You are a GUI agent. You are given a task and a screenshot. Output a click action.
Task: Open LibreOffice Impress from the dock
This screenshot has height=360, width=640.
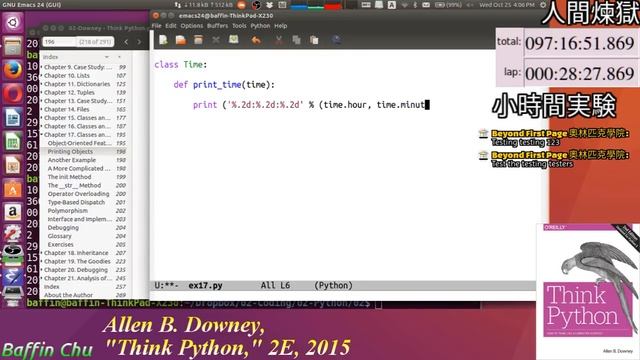(x=13, y=165)
